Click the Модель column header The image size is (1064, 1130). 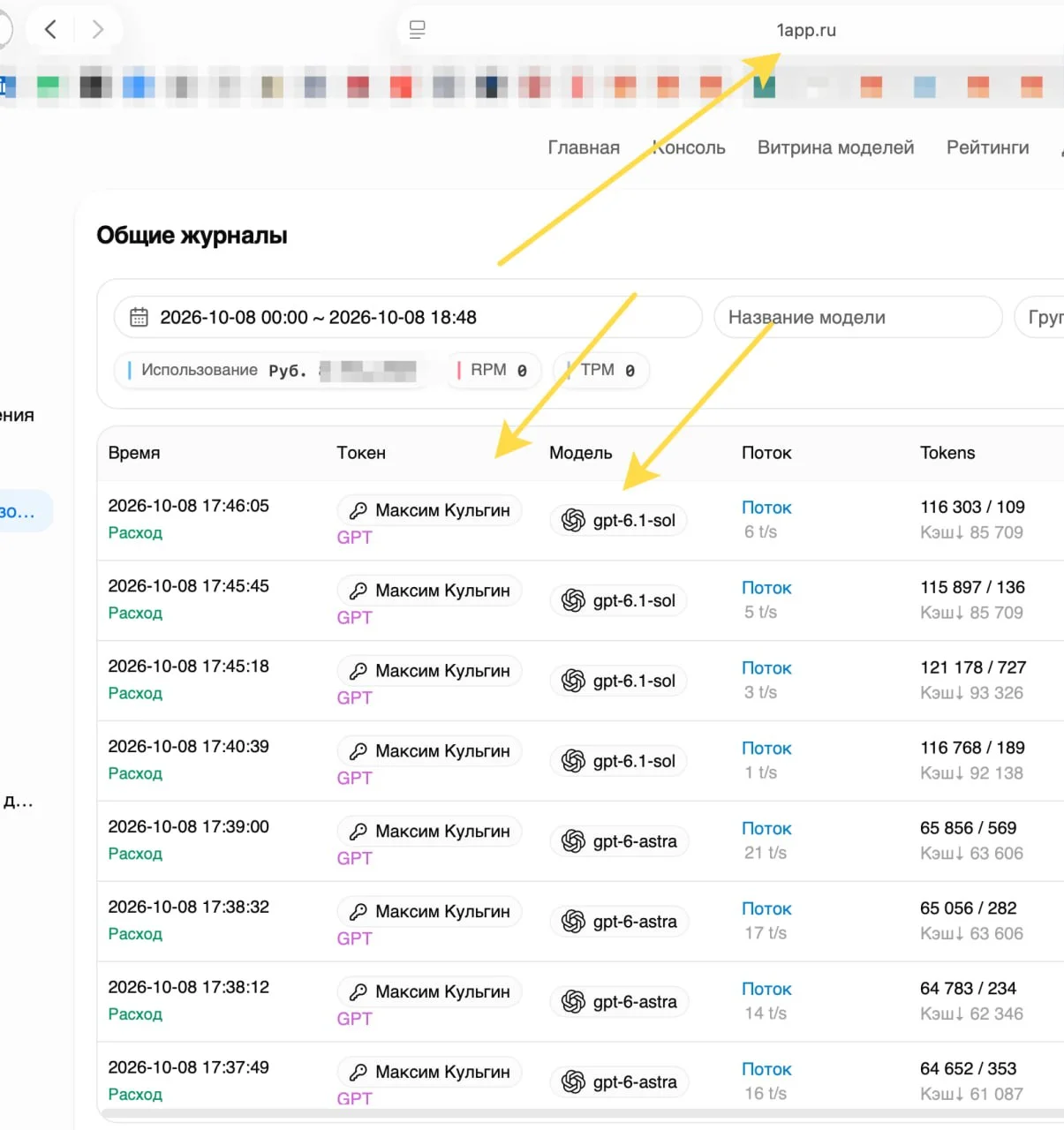580,453
